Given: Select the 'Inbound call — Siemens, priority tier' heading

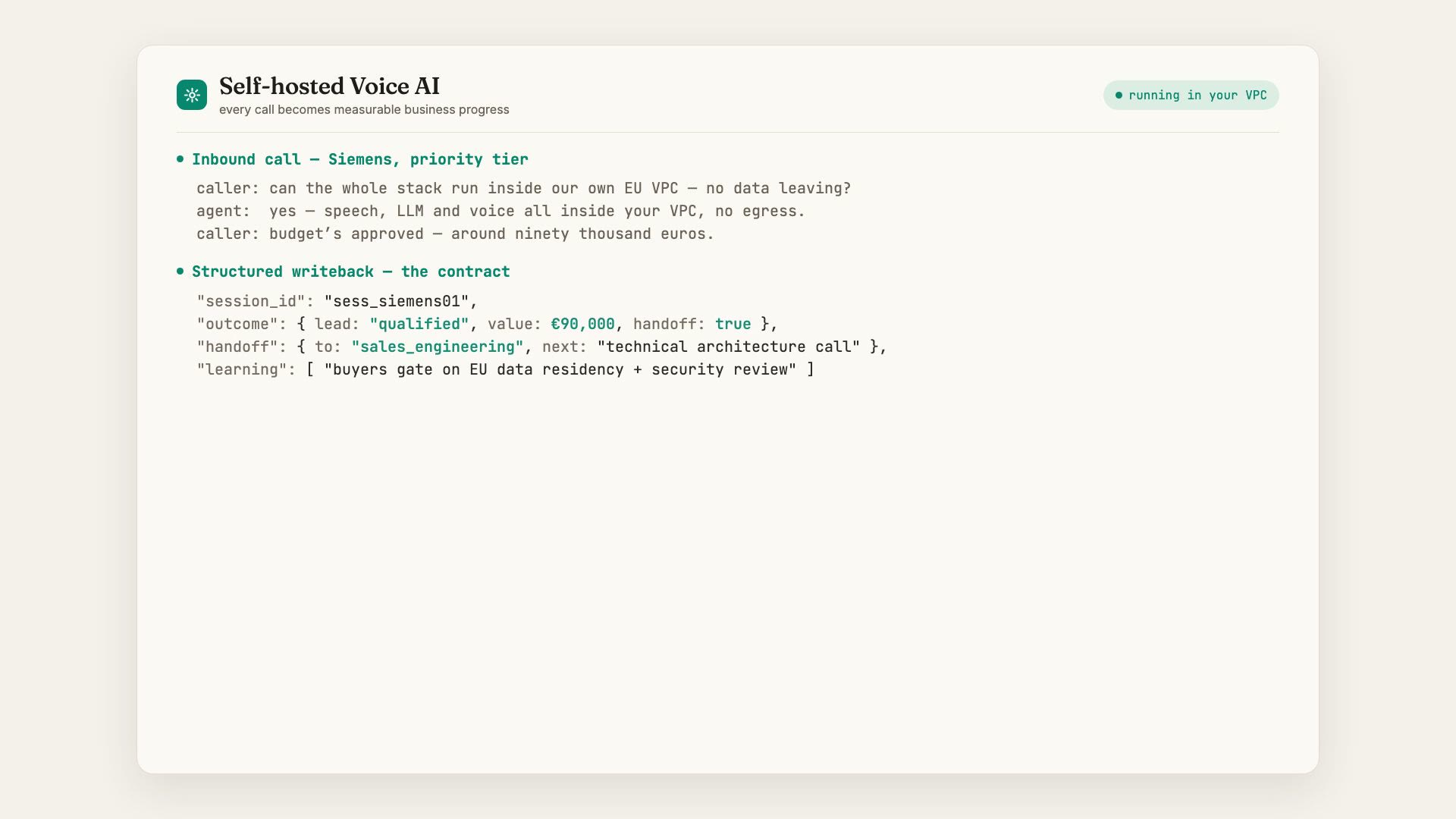Looking at the screenshot, I should (359, 159).
